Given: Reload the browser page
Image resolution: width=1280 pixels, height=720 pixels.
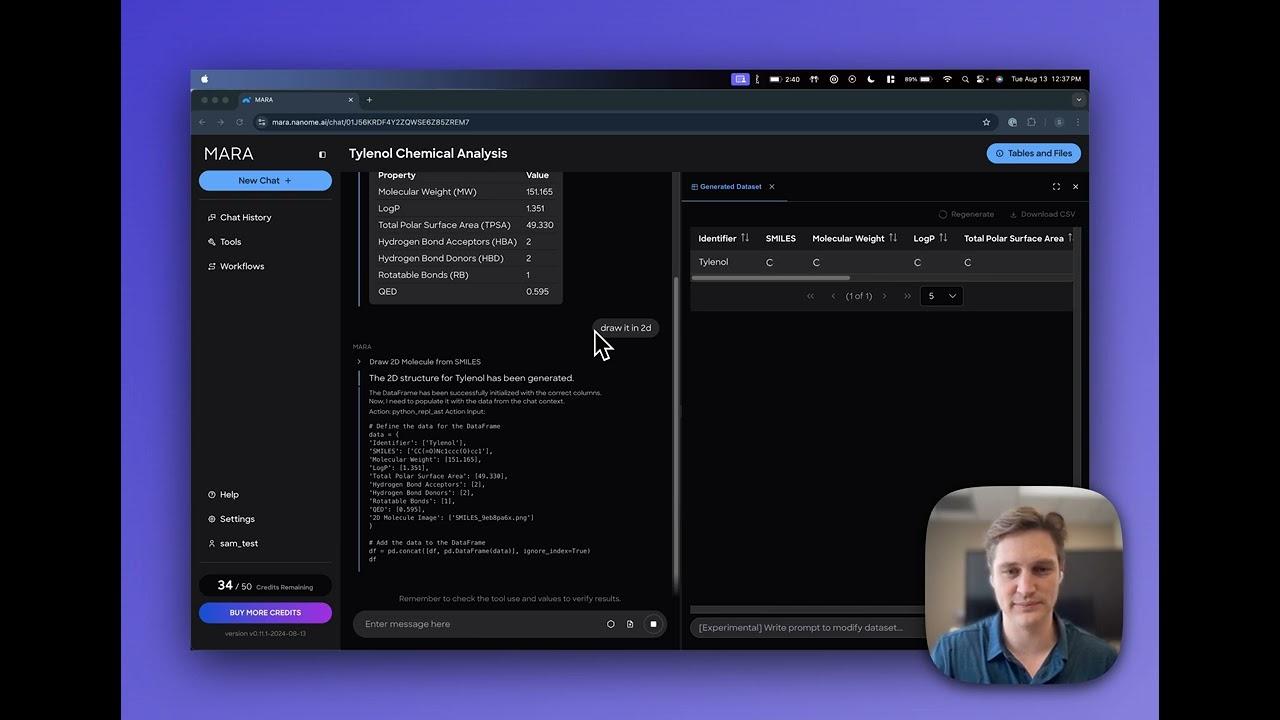Looking at the screenshot, I should pyautogui.click(x=239, y=122).
